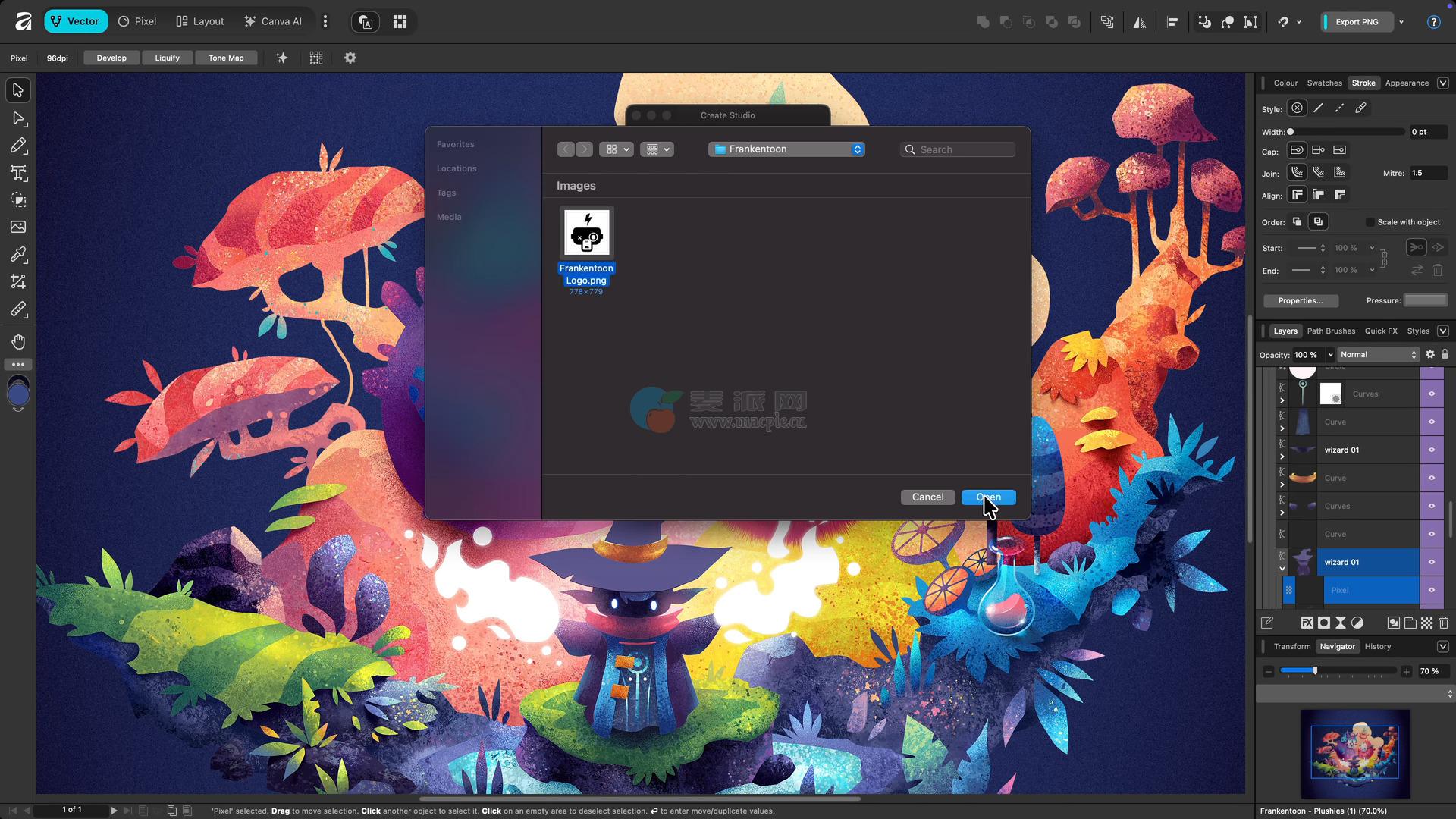Open the assistant gear icon in context toolbar
This screenshot has height=819, width=1456.
(x=350, y=58)
